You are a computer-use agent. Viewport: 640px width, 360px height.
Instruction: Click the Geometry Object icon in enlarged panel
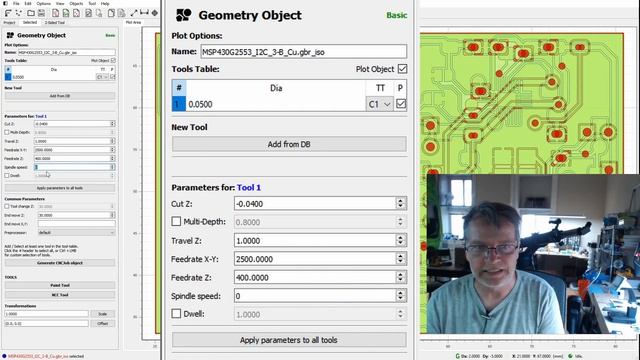coord(184,15)
